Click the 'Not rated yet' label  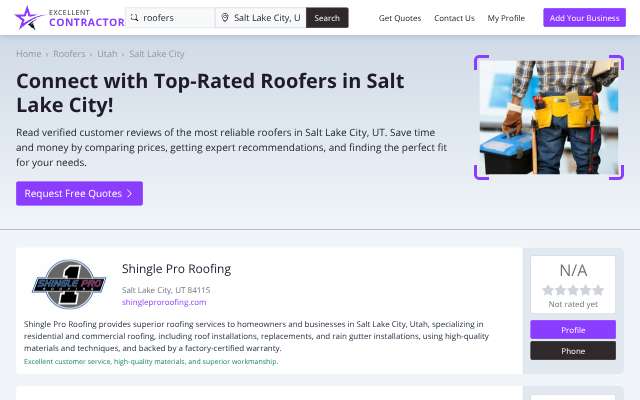[x=573, y=304]
